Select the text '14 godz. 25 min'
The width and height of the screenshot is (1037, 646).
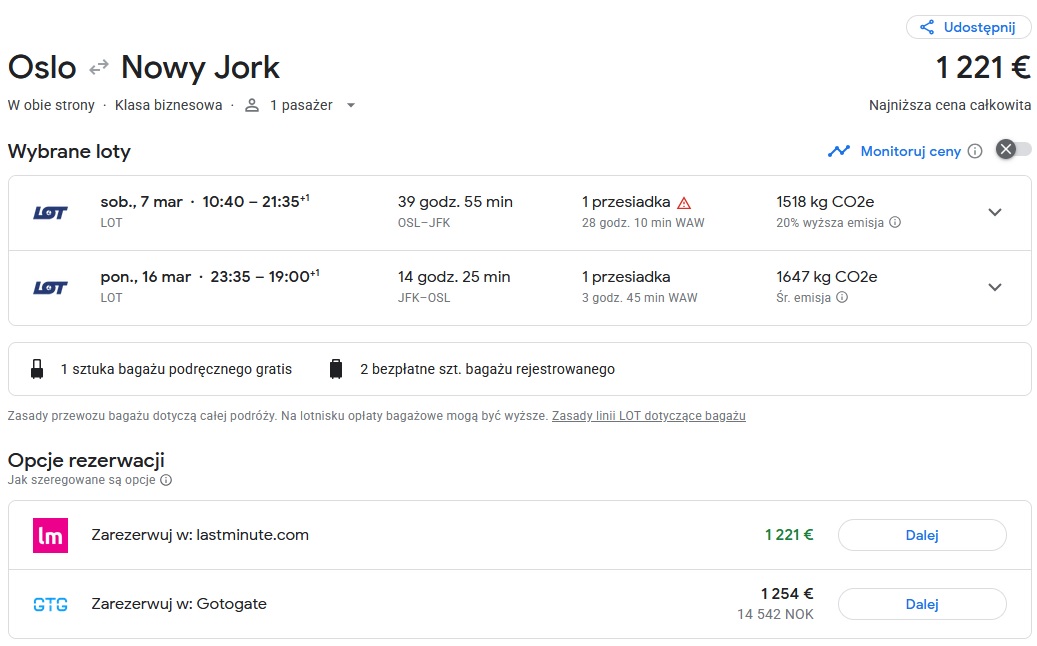pos(454,276)
